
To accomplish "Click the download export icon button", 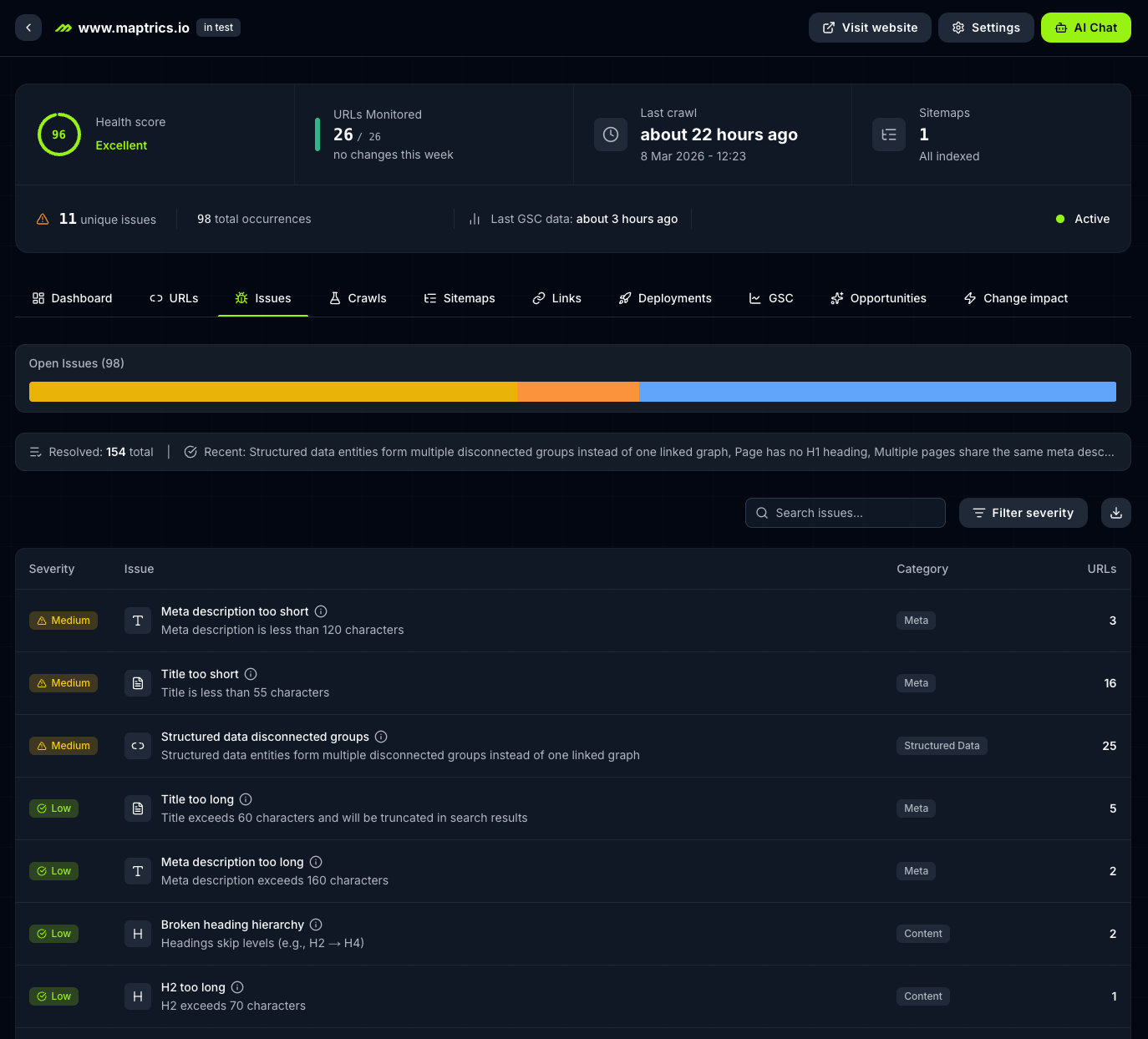I will click(1116, 513).
